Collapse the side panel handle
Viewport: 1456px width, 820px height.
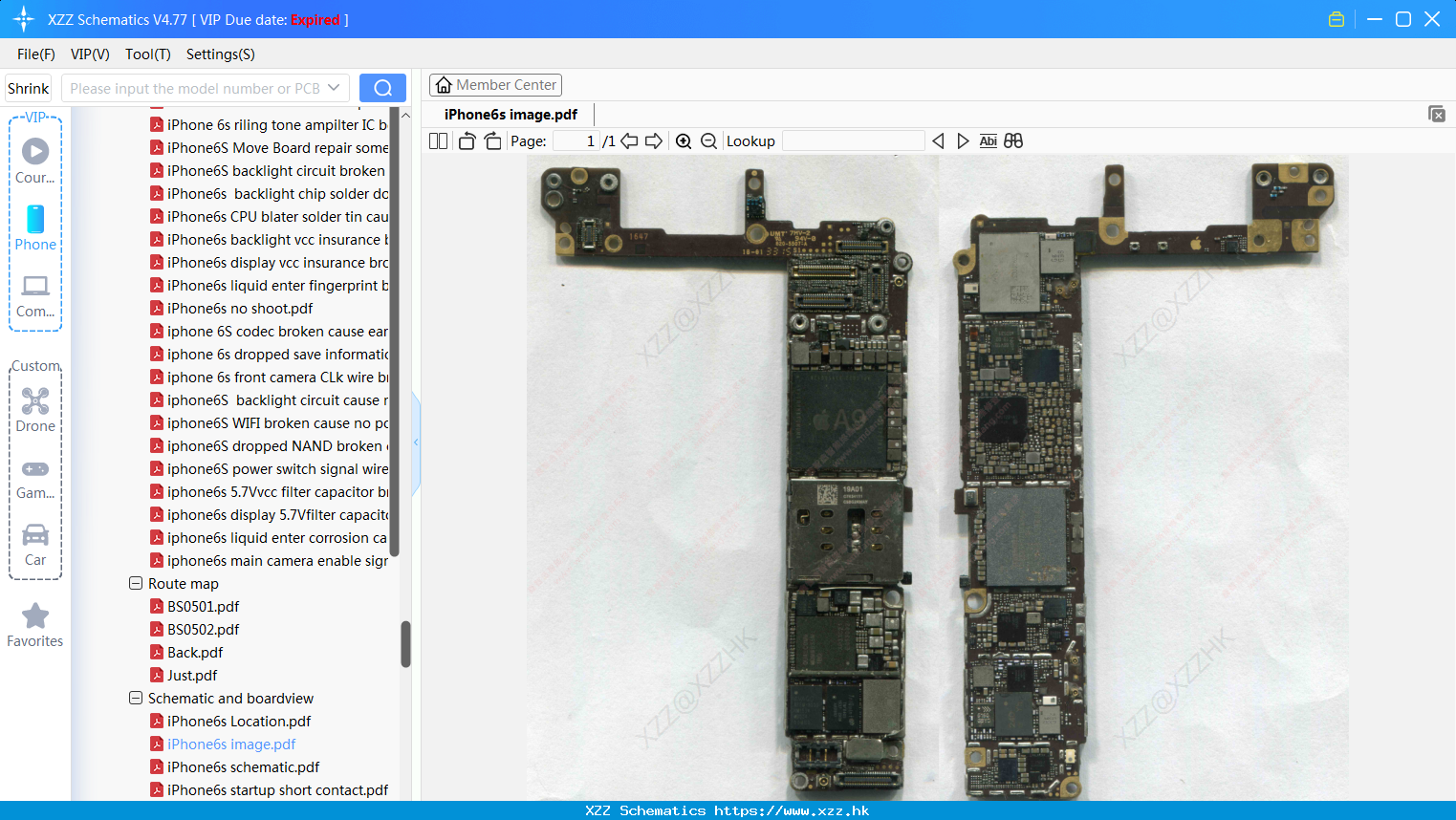(x=416, y=442)
